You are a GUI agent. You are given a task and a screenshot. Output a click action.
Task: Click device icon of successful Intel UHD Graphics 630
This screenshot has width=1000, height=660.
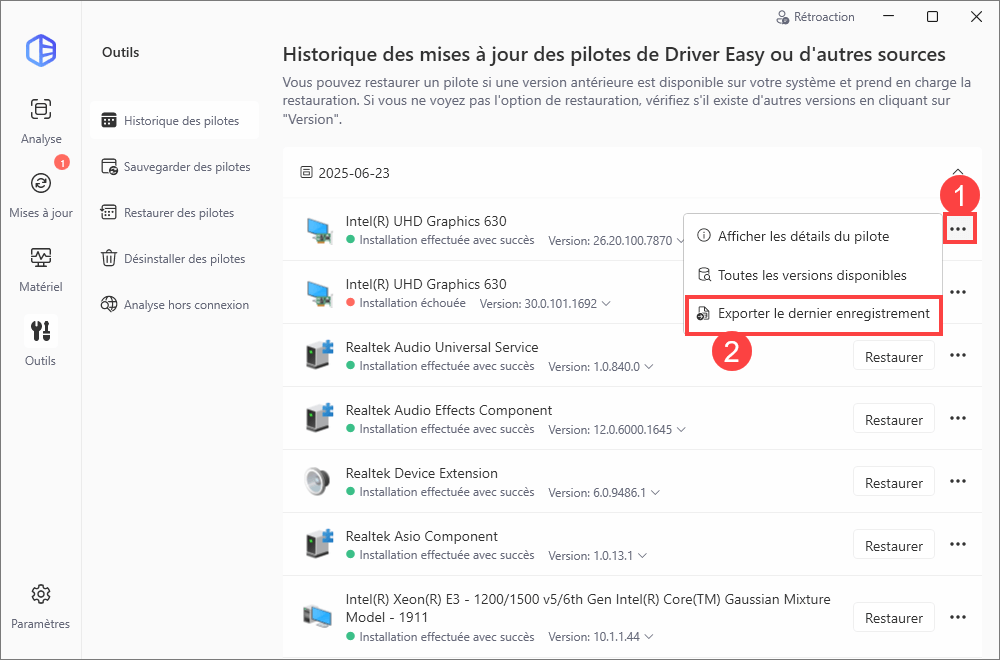coord(318,230)
